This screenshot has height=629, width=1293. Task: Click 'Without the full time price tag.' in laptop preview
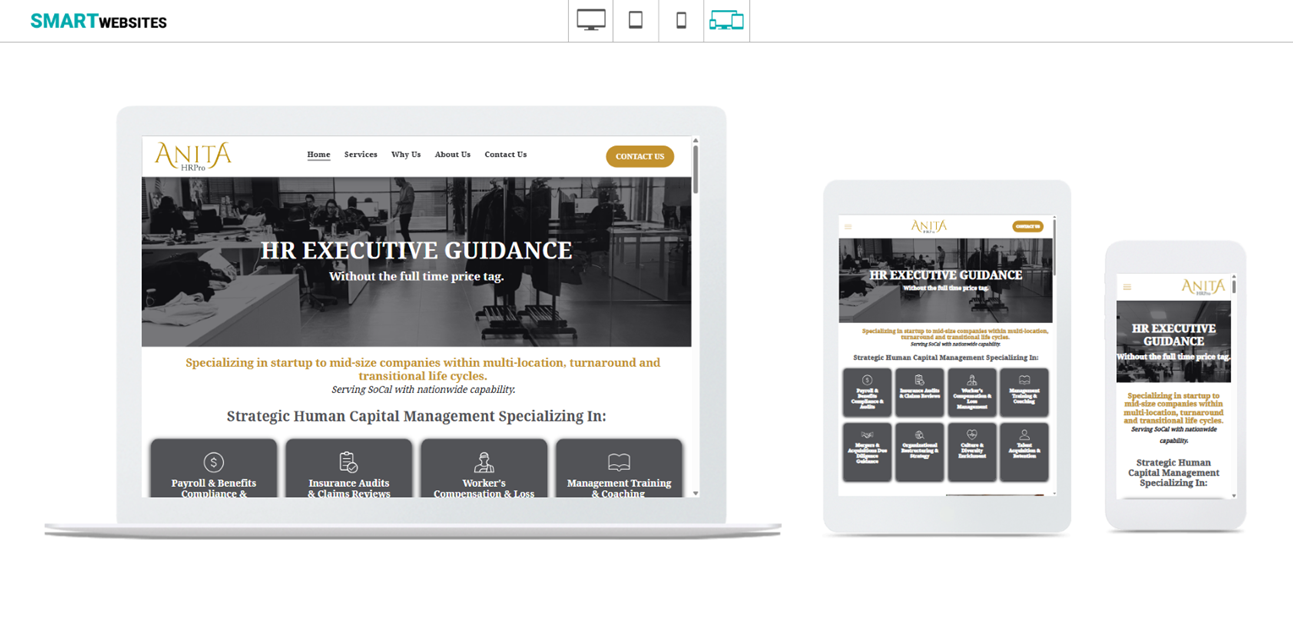417,276
